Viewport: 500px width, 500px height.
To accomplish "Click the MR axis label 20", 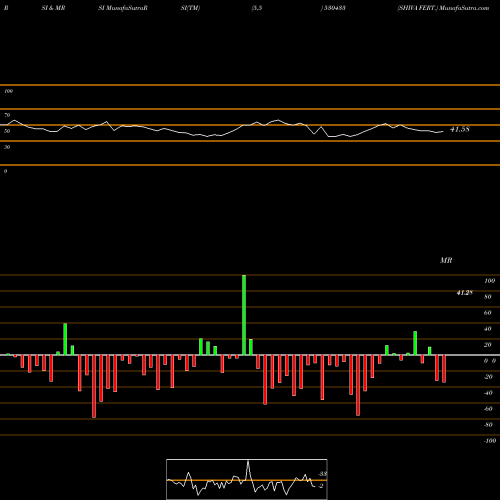I will (488, 345).
